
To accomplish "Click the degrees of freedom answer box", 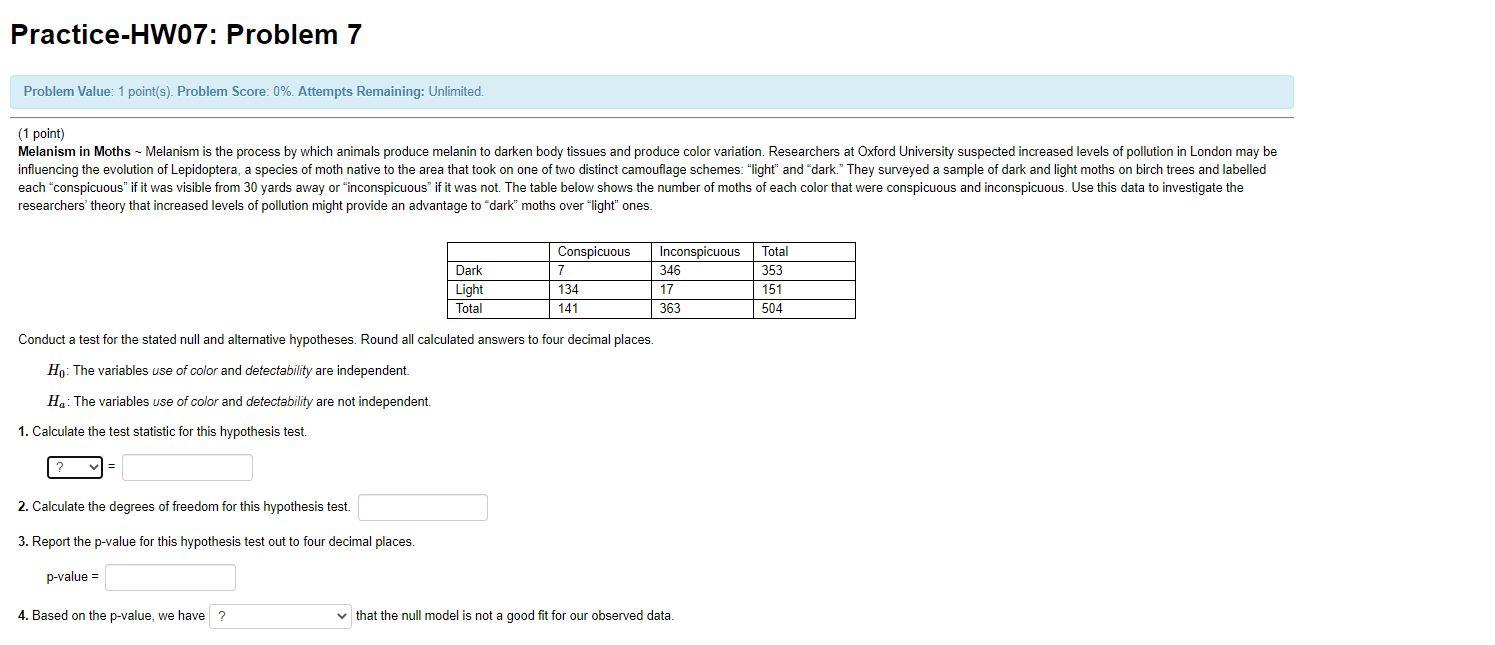I will click(422, 507).
